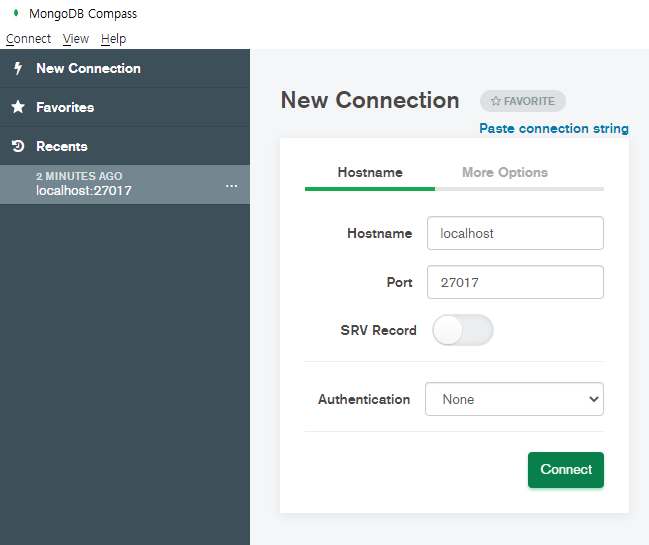
Task: Open the Connect menu
Action: (x=28, y=38)
